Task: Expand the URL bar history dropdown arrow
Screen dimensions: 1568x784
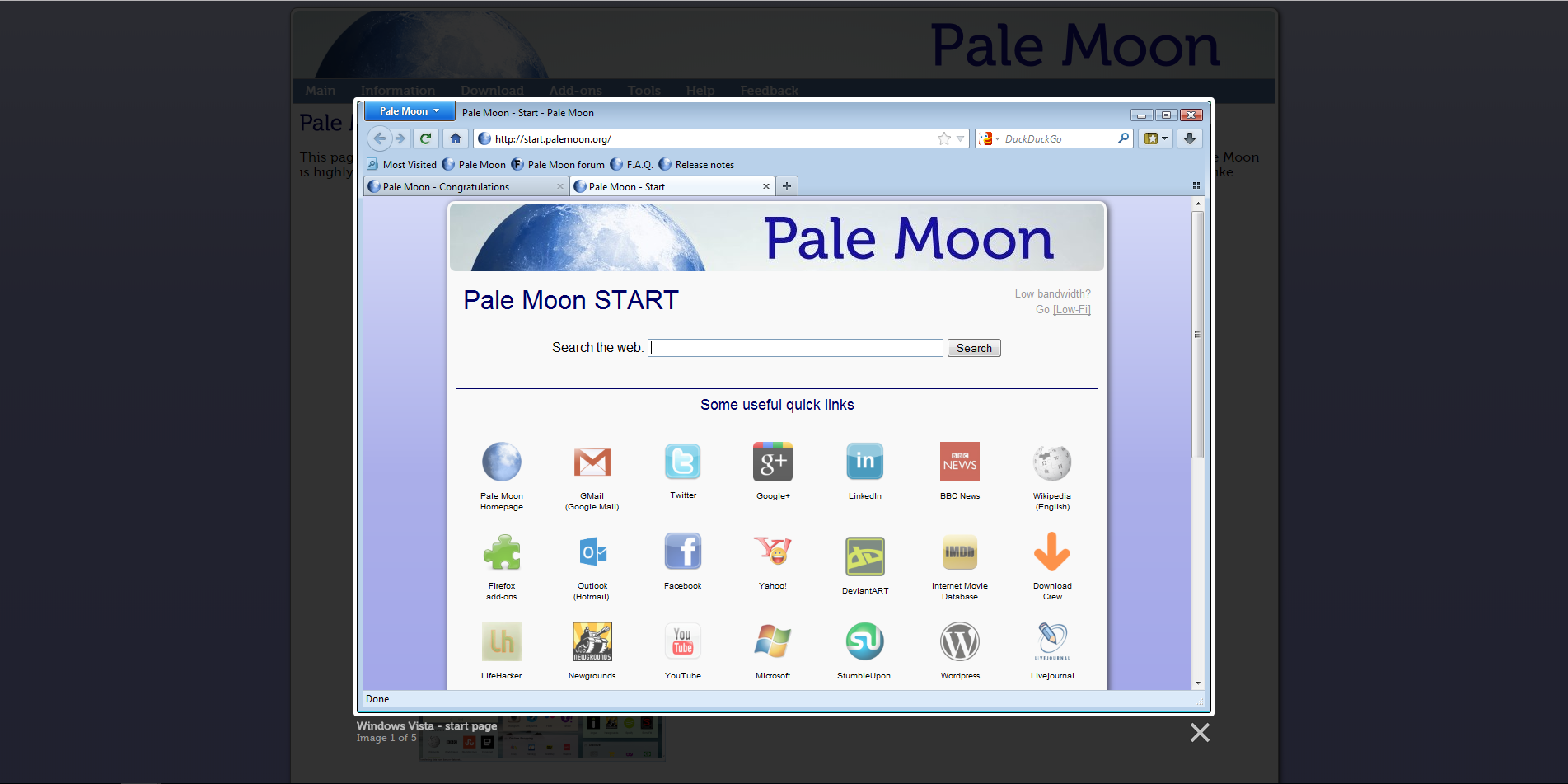Action: 960,138
